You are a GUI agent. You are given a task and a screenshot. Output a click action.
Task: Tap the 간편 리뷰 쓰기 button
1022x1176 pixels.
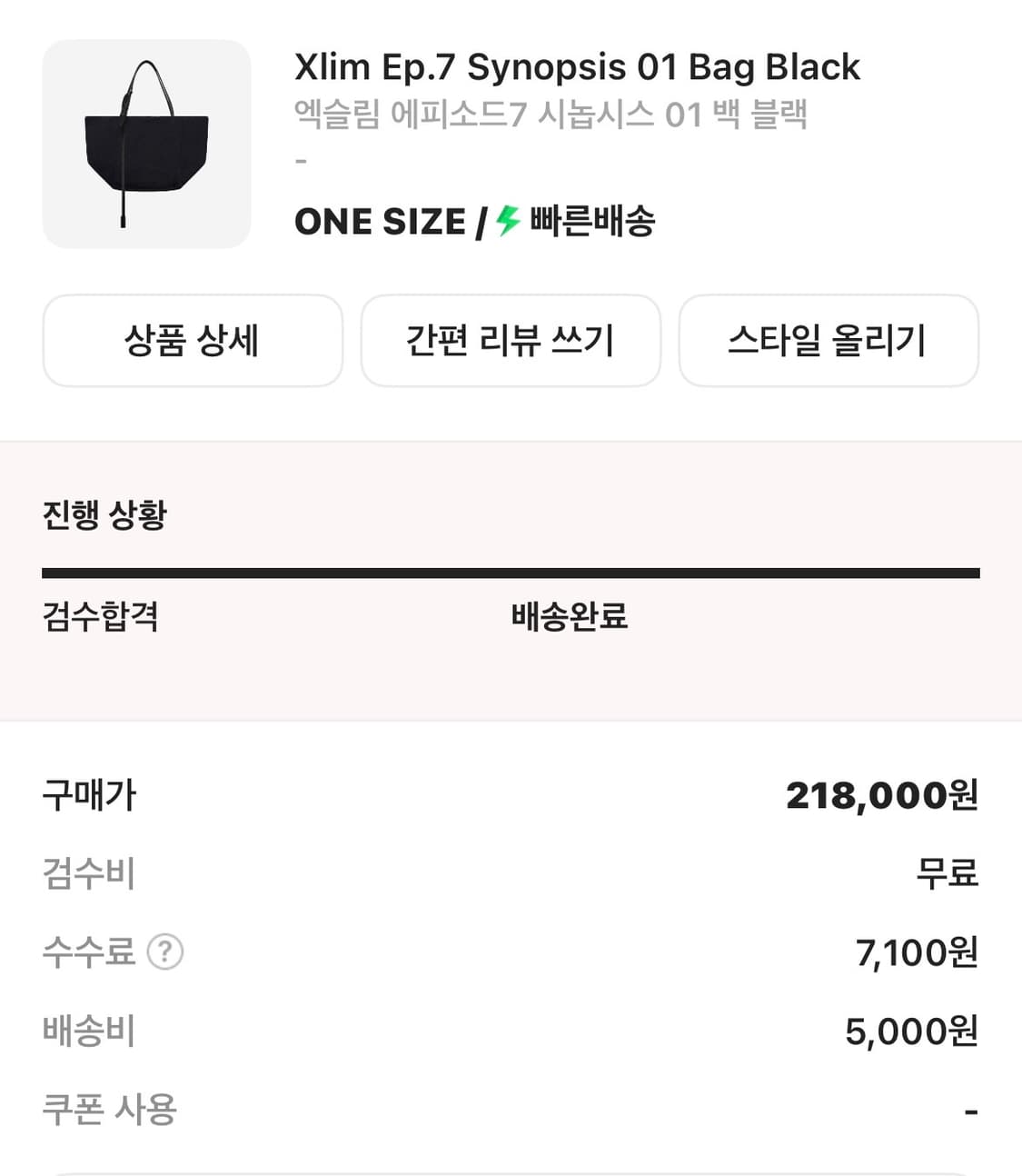pos(511,341)
